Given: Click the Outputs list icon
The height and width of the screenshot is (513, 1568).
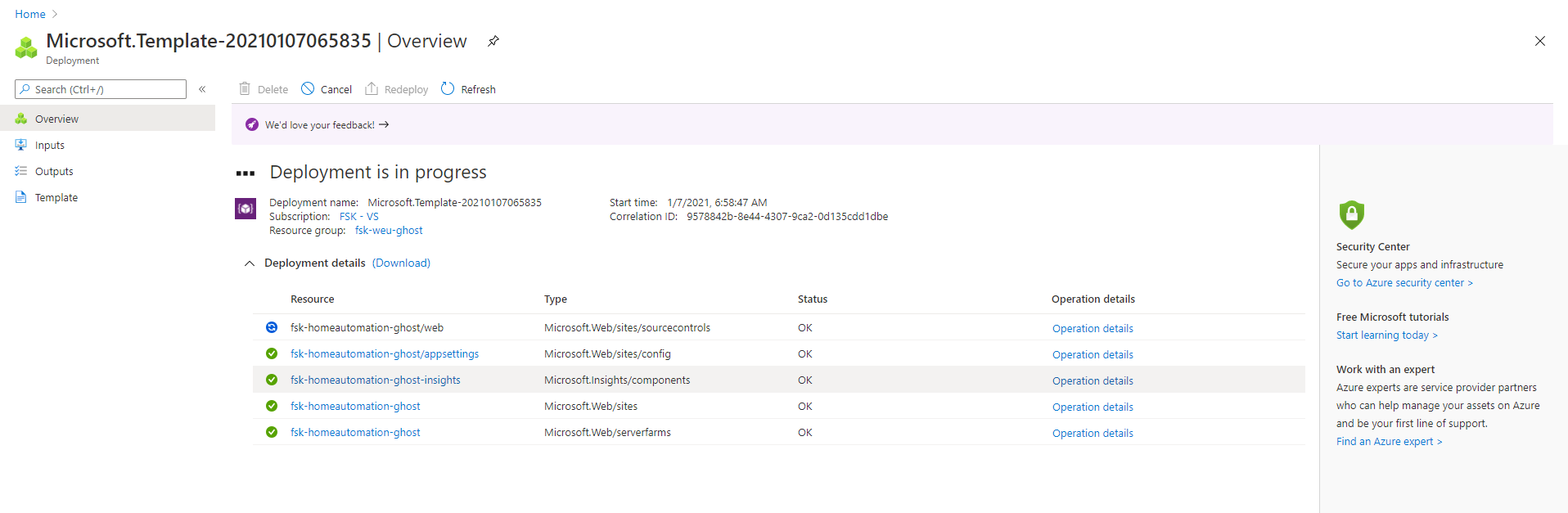Looking at the screenshot, I should pyautogui.click(x=21, y=171).
